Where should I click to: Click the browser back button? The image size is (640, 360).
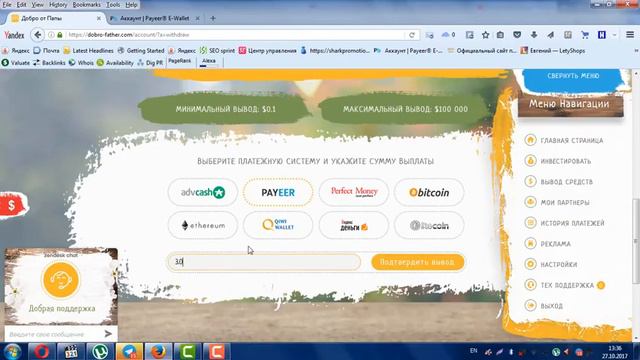38,35
